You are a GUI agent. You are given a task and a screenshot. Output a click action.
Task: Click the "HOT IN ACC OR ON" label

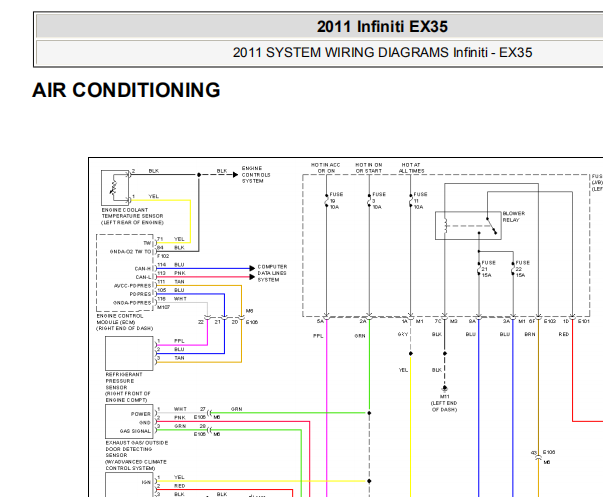[326, 168]
